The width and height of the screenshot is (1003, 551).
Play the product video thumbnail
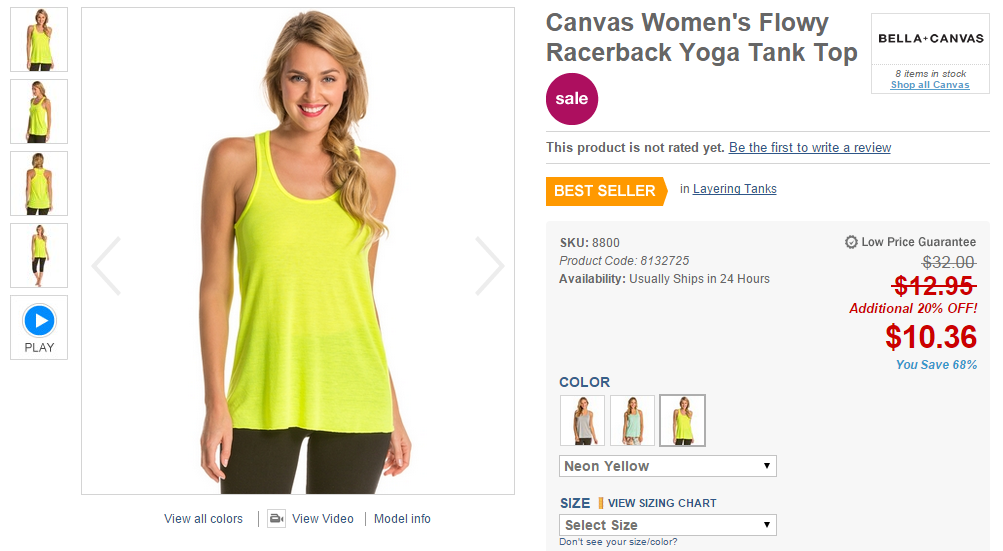[39, 327]
